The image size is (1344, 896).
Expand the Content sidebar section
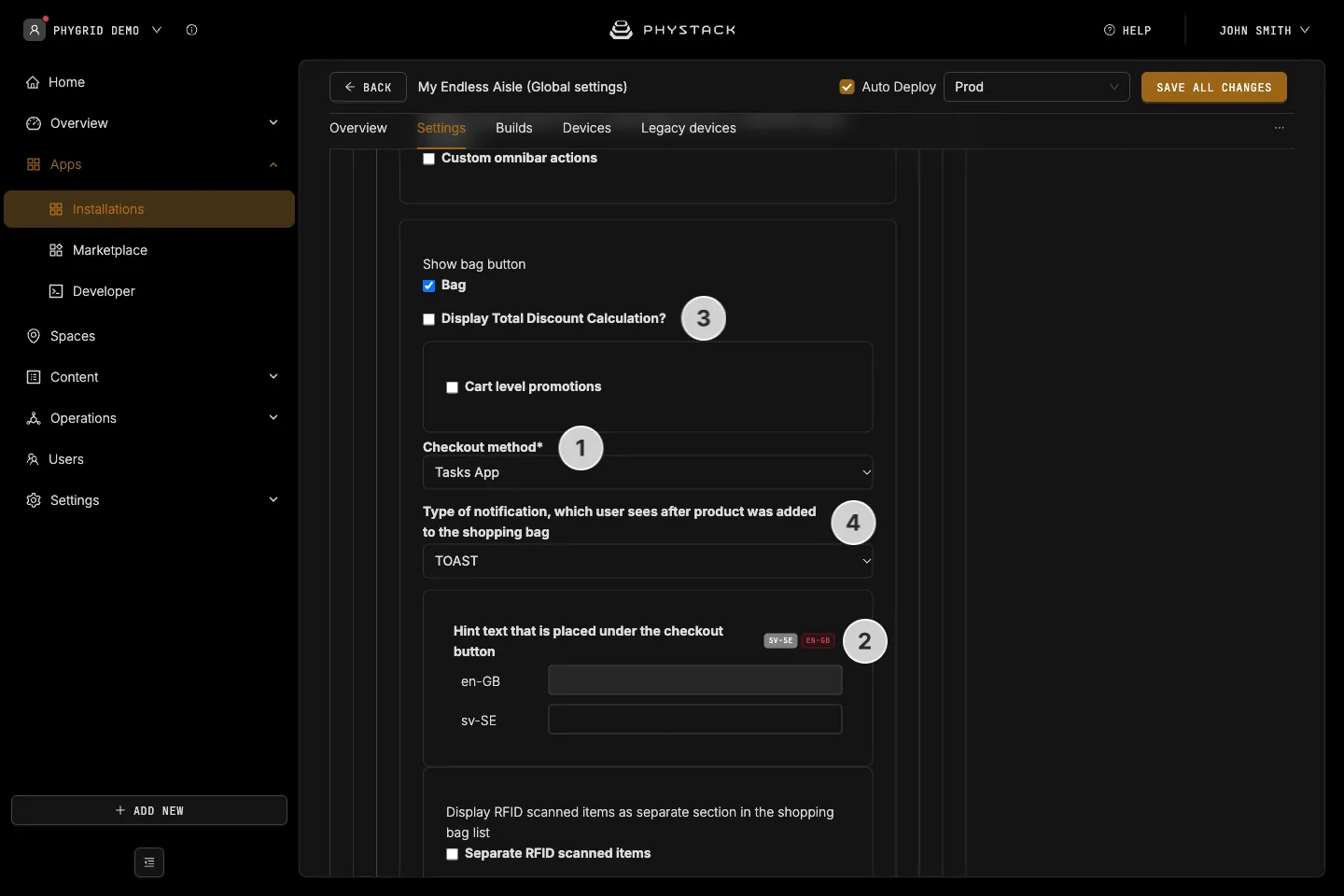273,377
